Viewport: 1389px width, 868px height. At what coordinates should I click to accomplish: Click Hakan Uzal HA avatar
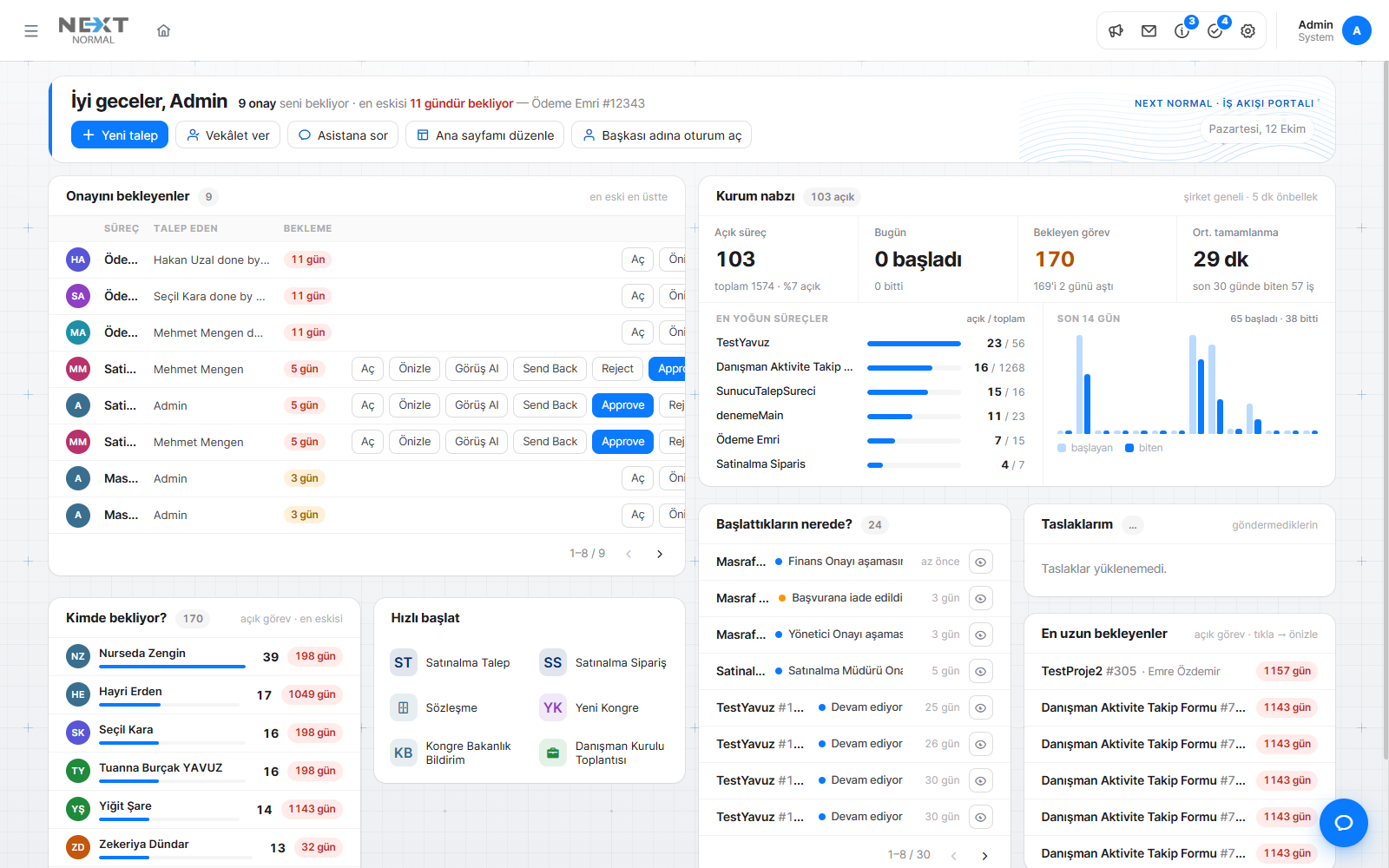[78, 260]
